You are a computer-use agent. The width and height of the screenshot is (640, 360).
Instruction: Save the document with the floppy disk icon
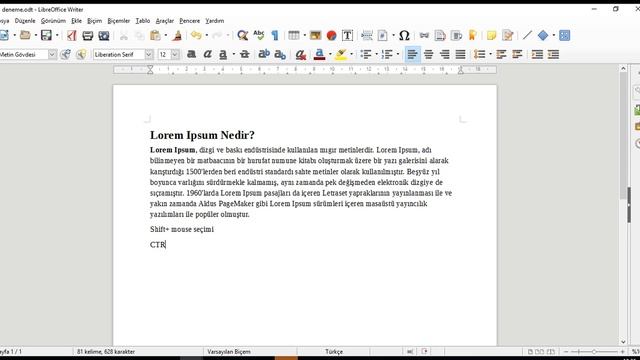(46, 36)
